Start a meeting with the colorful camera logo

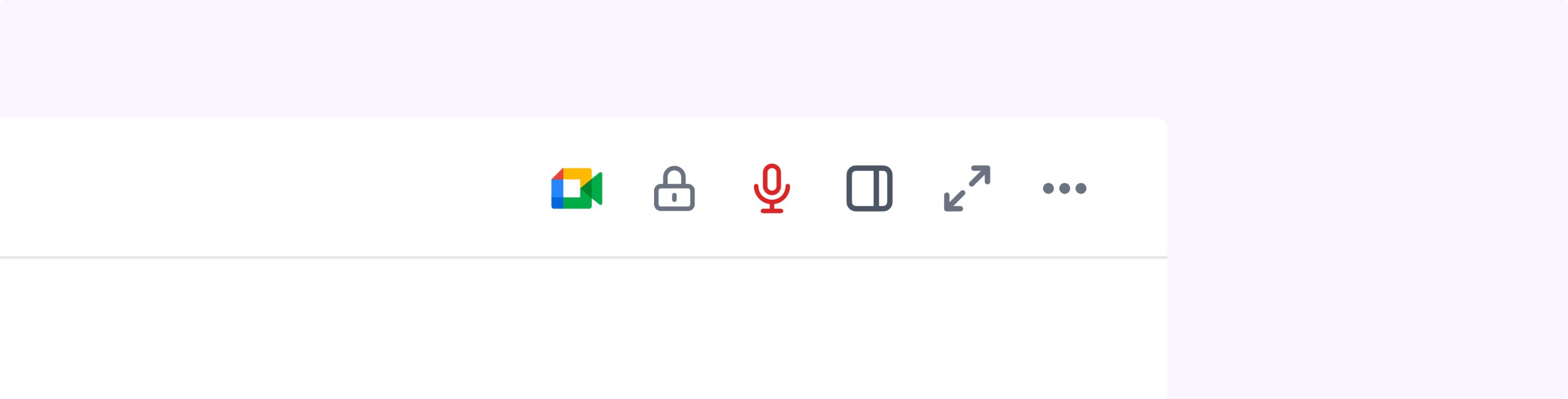tap(576, 188)
